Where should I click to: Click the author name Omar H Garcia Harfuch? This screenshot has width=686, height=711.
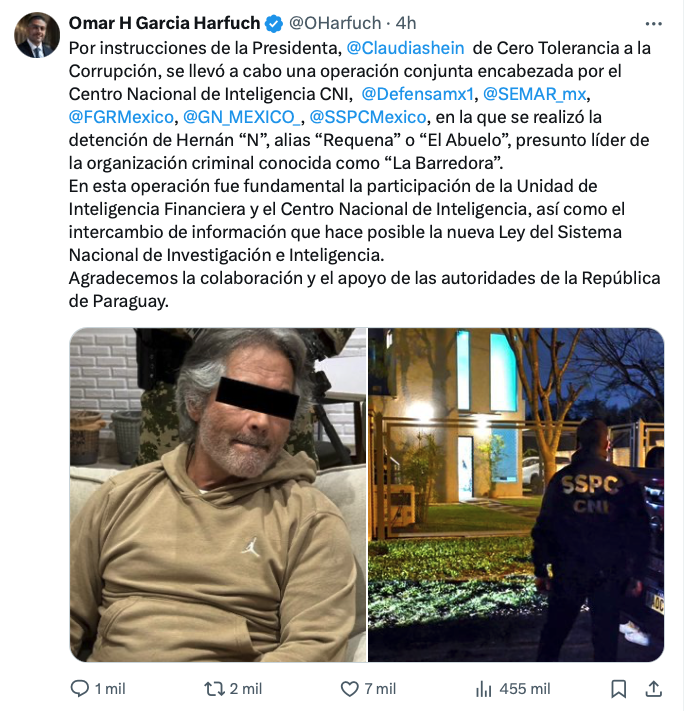[x=165, y=23]
